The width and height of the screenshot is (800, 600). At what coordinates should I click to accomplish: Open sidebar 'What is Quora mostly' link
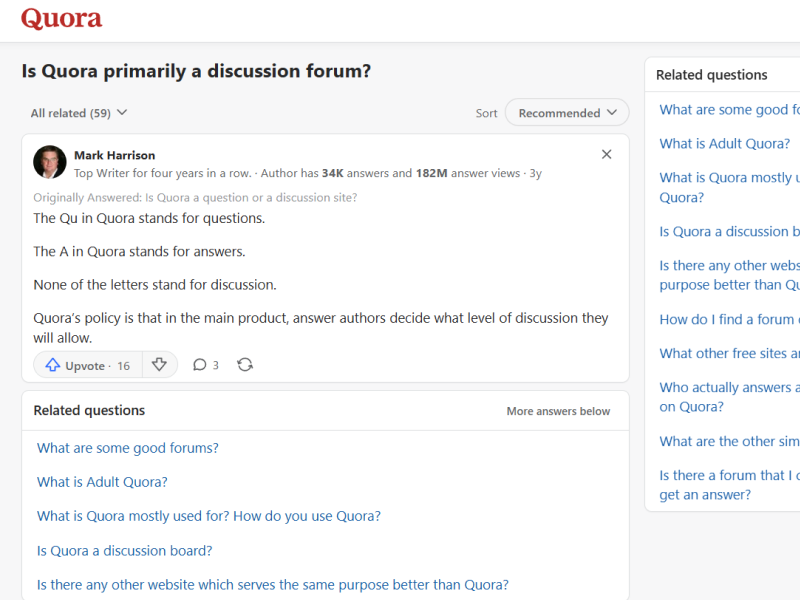coord(730,187)
